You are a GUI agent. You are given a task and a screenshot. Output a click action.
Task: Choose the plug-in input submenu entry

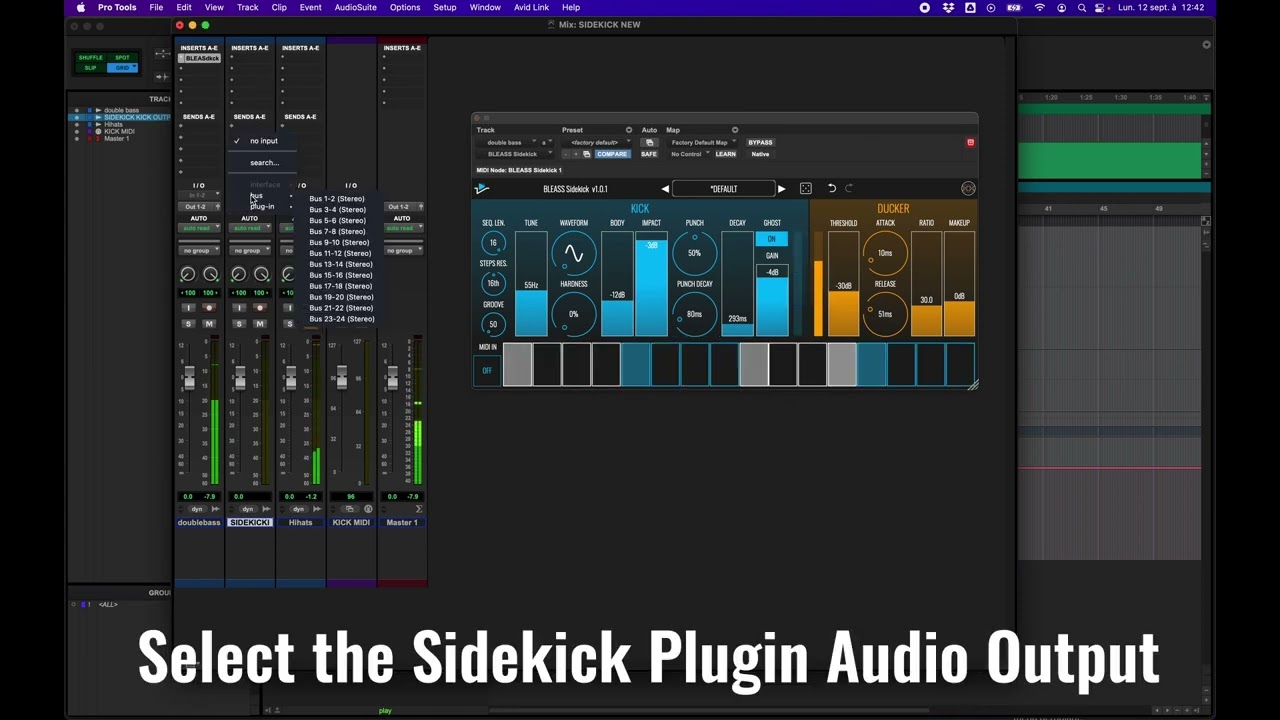(x=263, y=207)
